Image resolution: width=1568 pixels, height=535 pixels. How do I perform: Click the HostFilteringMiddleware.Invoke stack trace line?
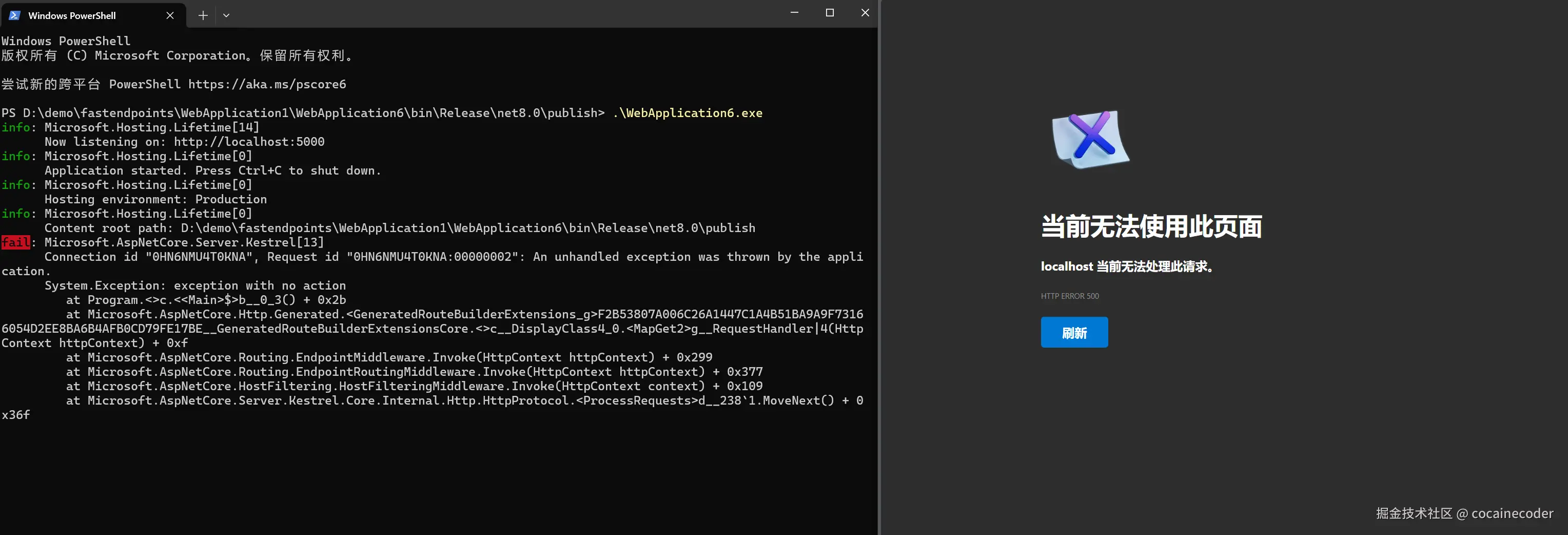[414, 386]
